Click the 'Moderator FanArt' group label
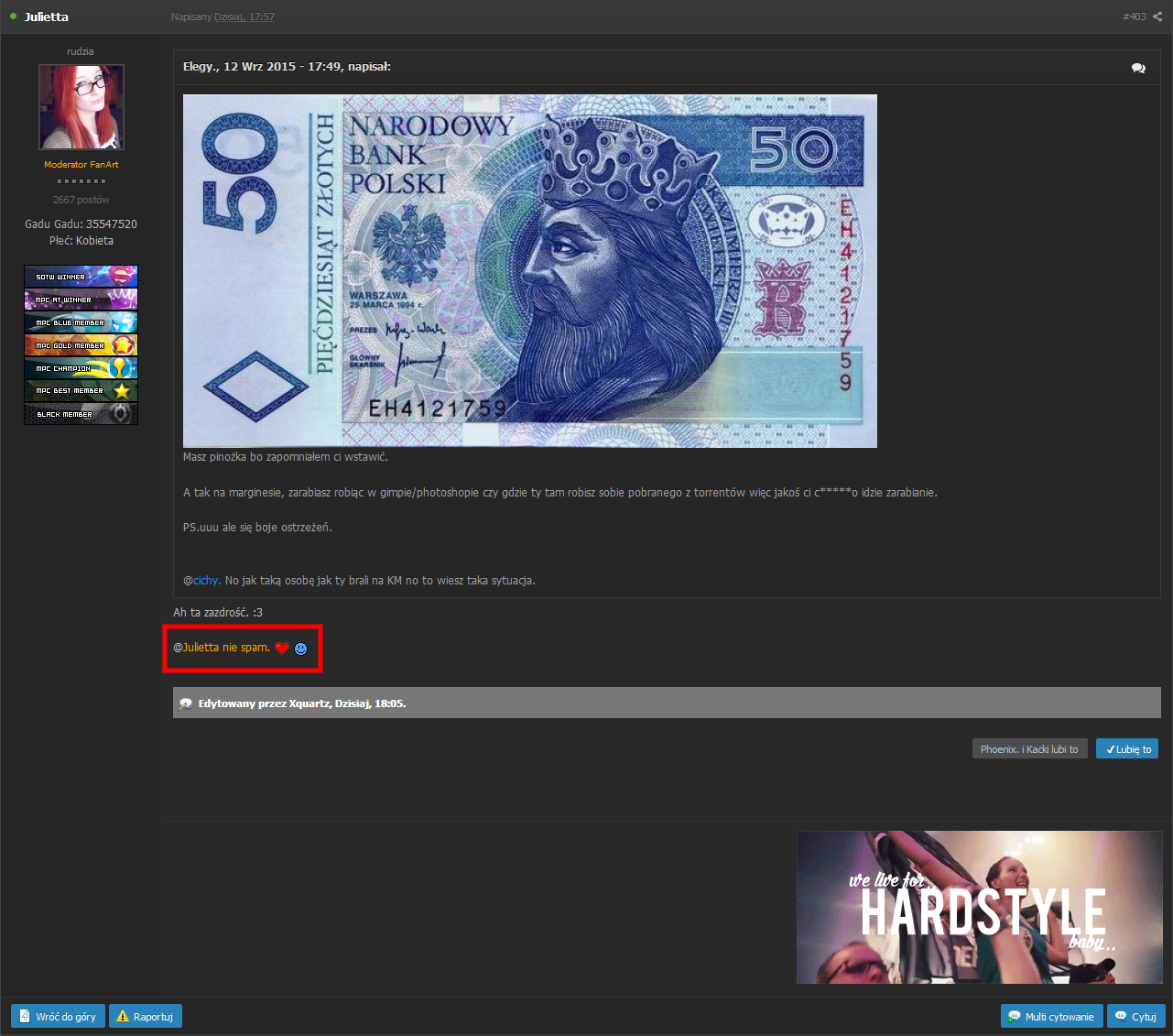The image size is (1173, 1036). point(81,164)
